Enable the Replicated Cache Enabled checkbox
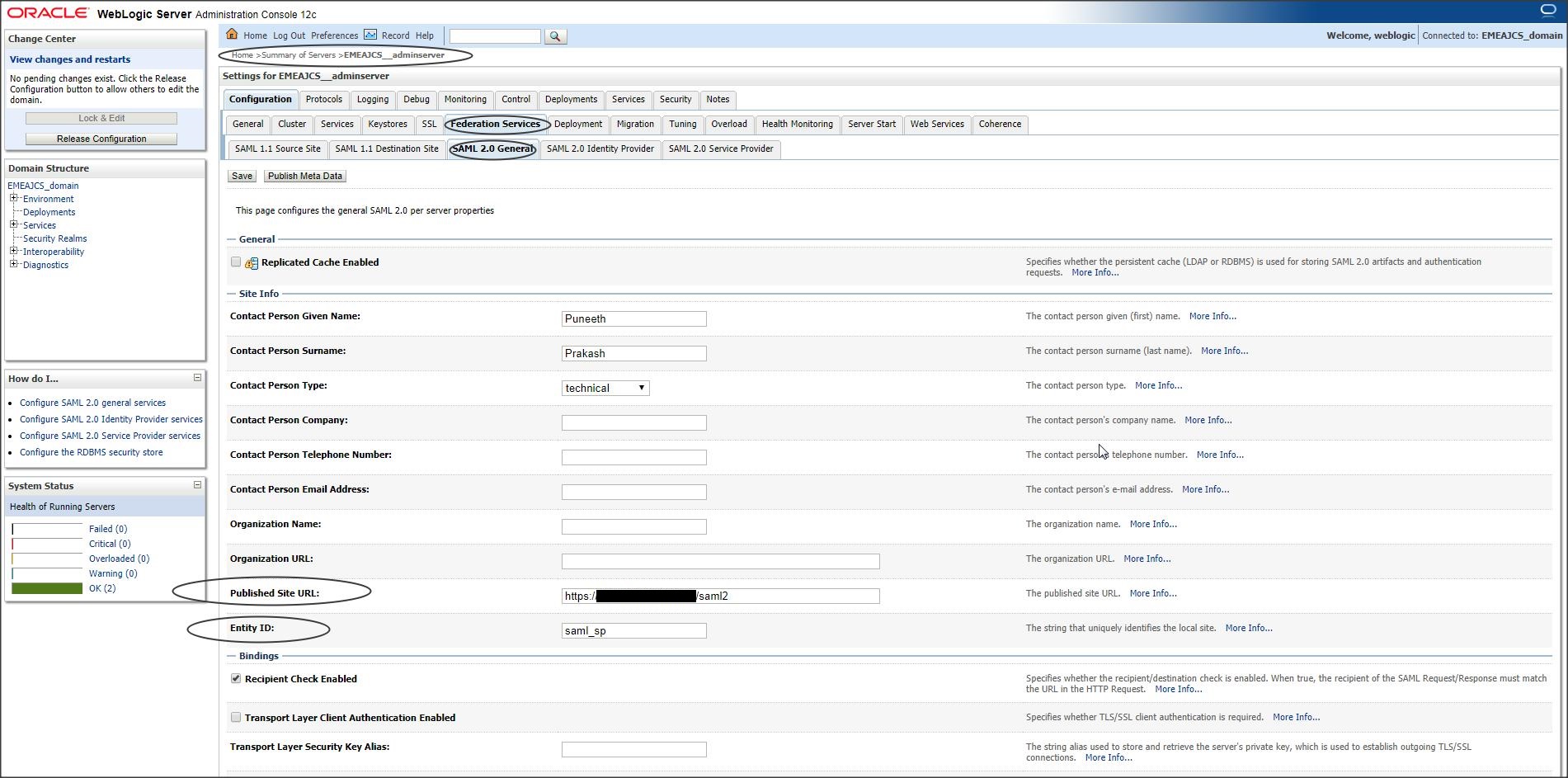Viewport: 1568px width, 778px height. (236, 262)
